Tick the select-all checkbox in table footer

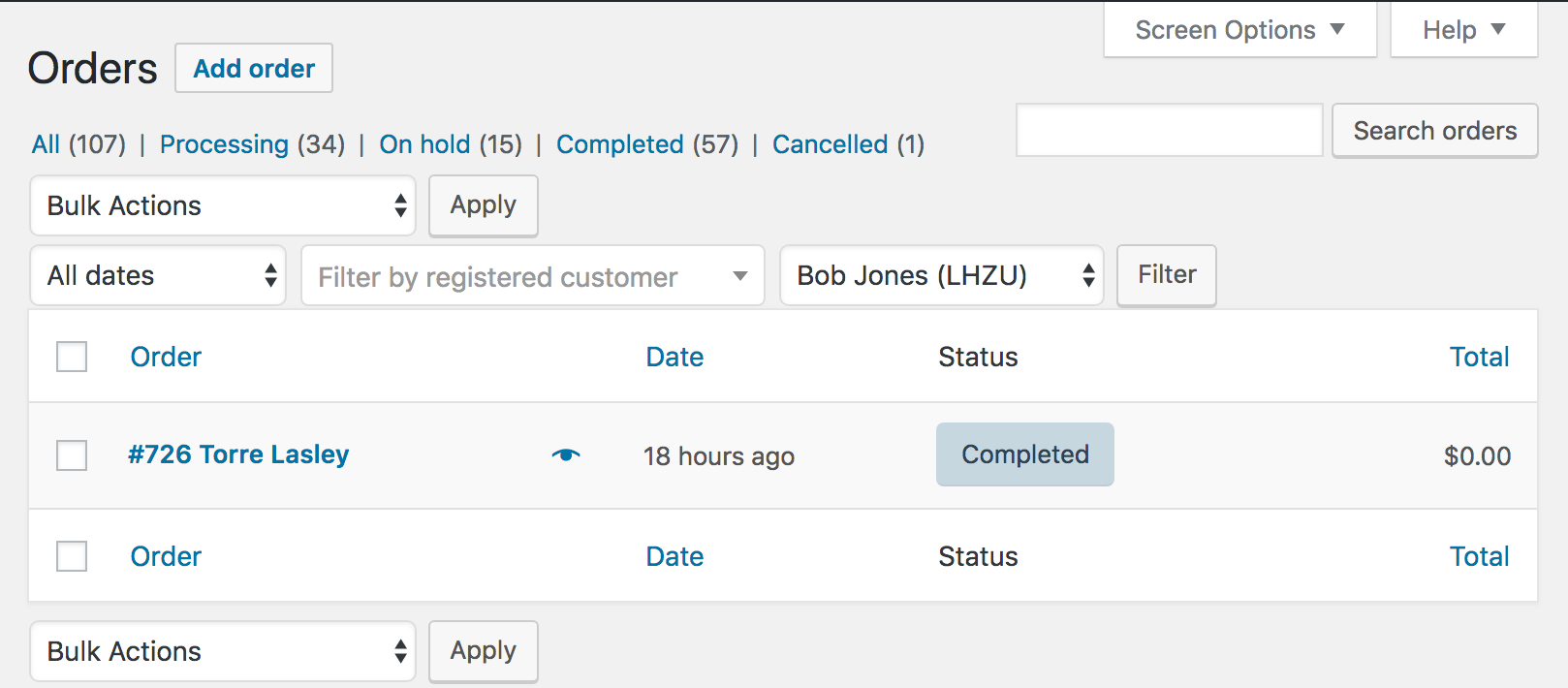click(72, 556)
